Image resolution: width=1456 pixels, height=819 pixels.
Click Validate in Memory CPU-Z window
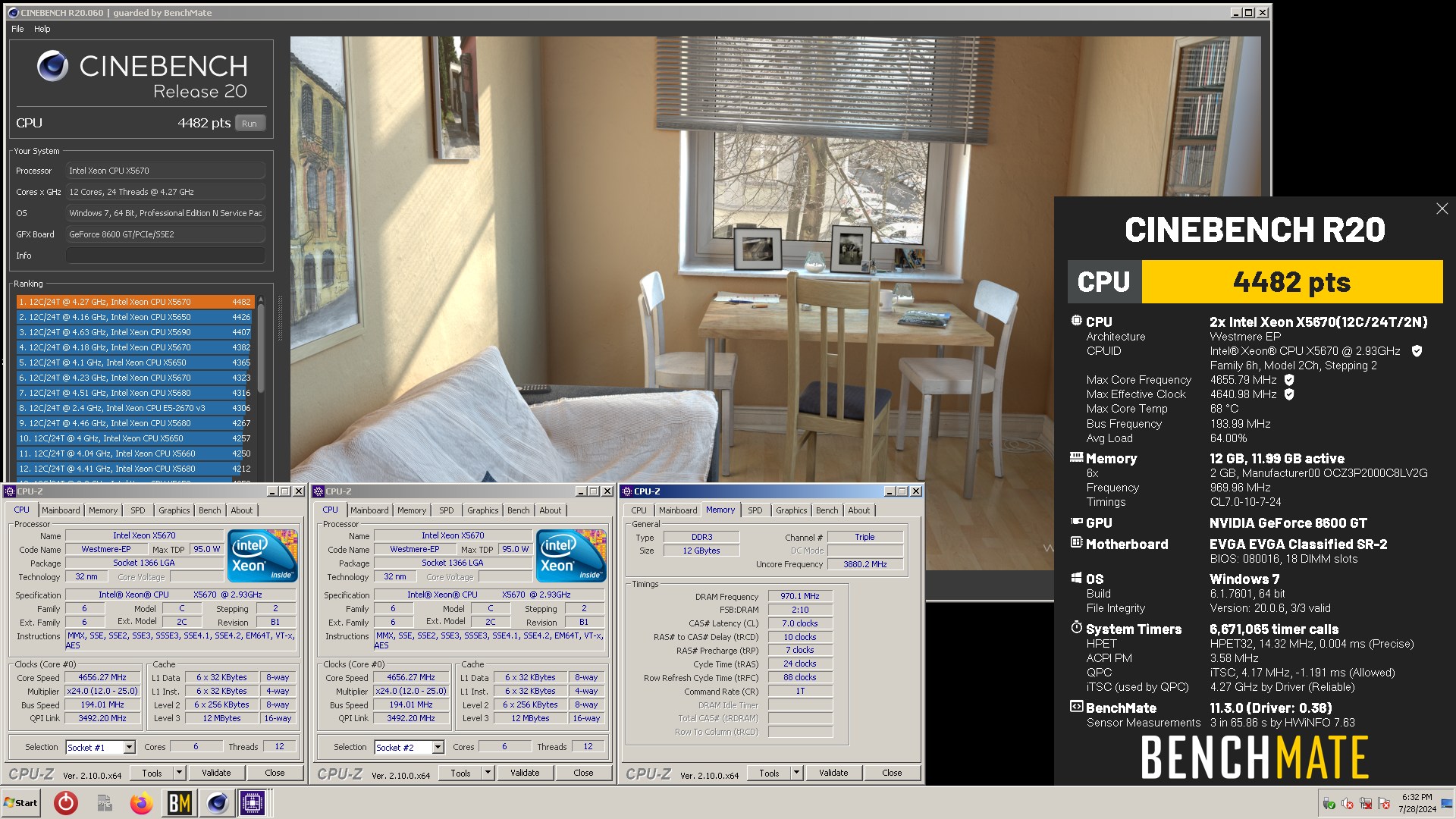point(833,773)
